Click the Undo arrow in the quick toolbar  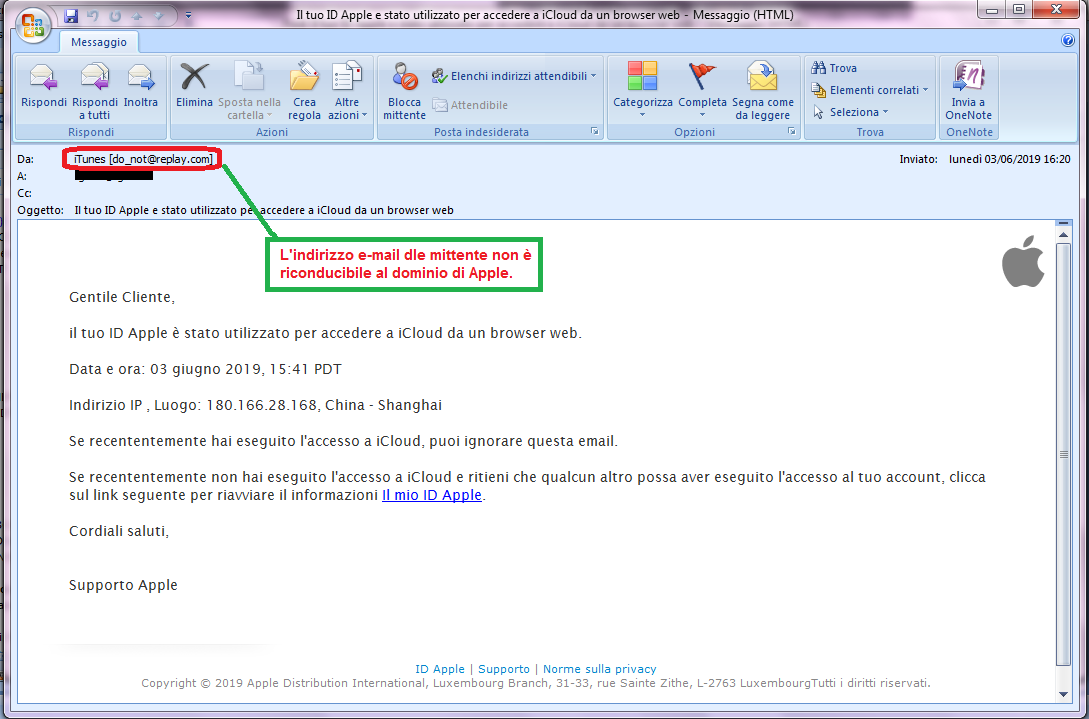point(93,15)
